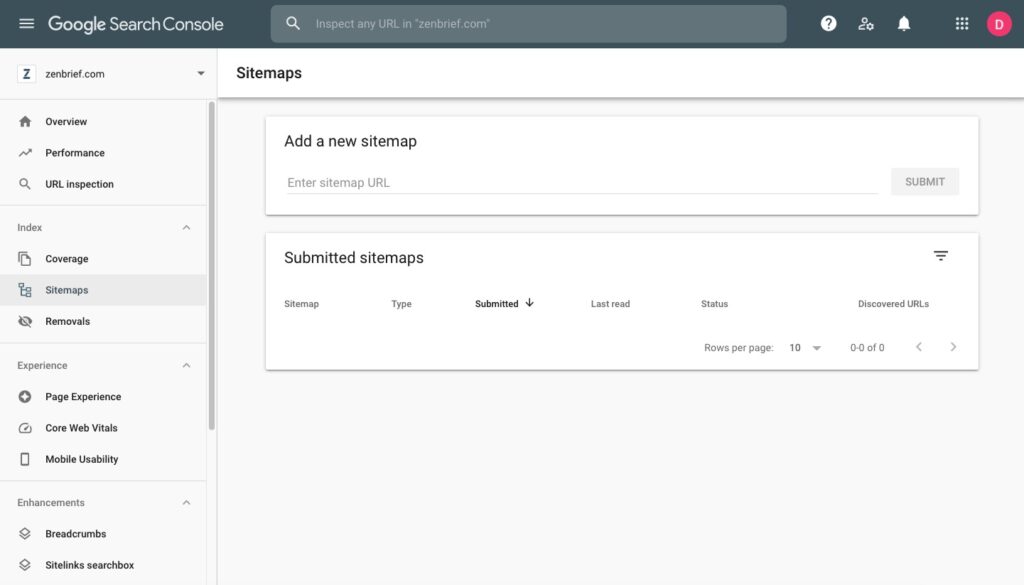This screenshot has height=585, width=1024.
Task: Open the Help question mark icon
Action: [828, 24]
